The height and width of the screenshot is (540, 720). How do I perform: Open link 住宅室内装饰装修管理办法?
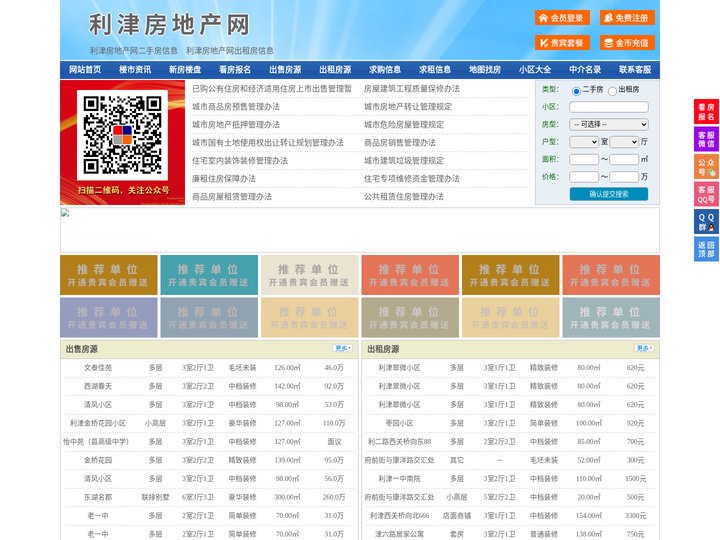(240, 161)
